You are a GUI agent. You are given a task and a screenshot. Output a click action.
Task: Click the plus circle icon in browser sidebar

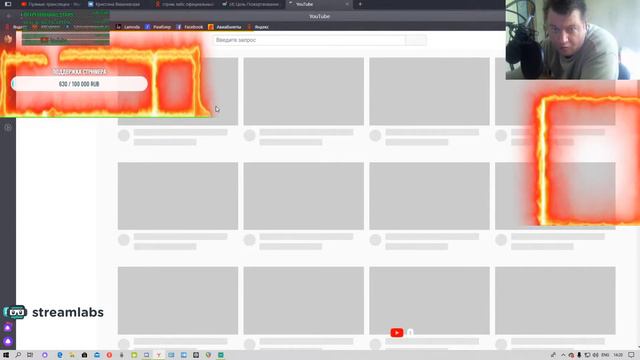tap(8, 127)
